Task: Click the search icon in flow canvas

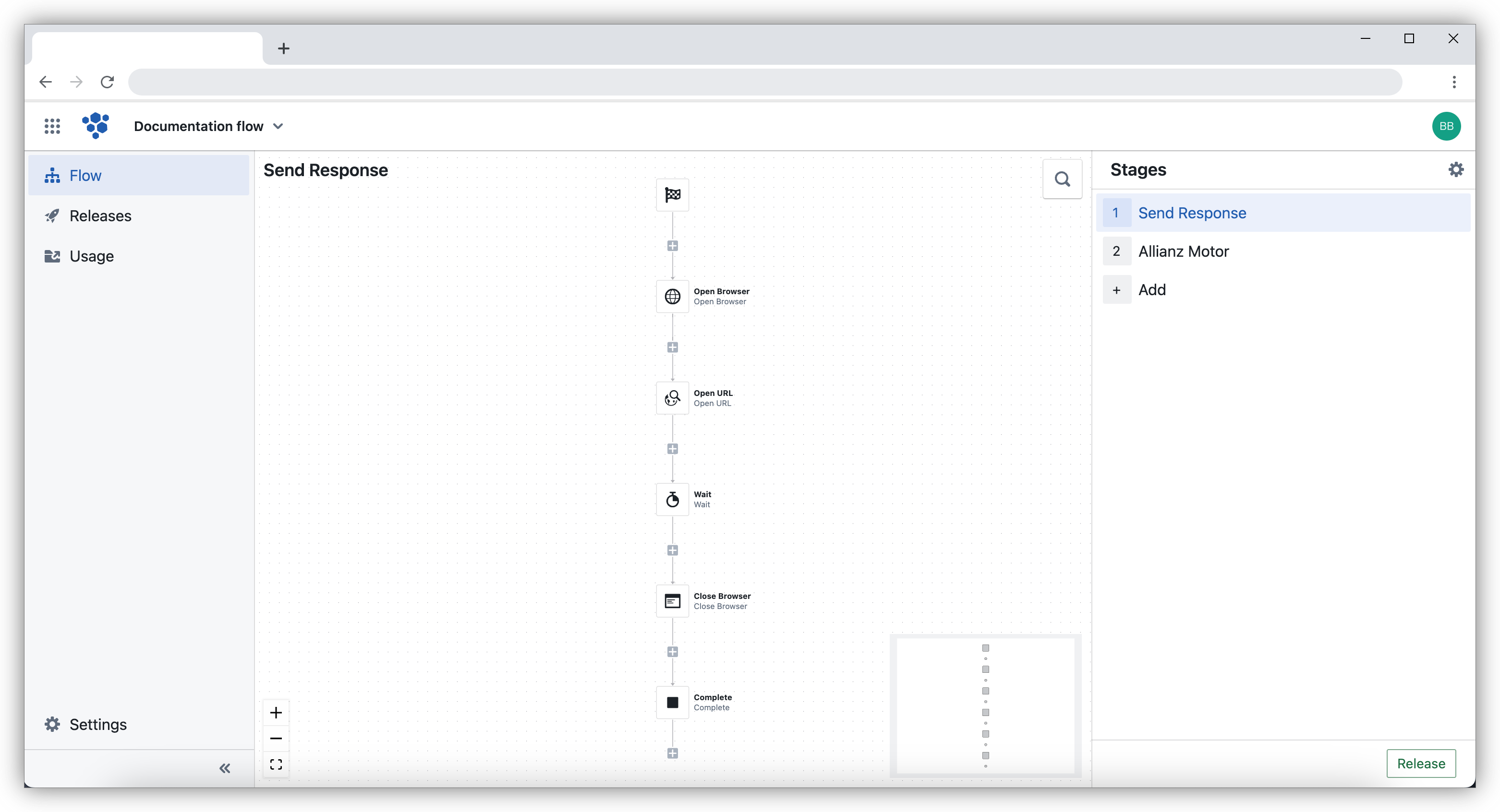Action: pos(1063,179)
